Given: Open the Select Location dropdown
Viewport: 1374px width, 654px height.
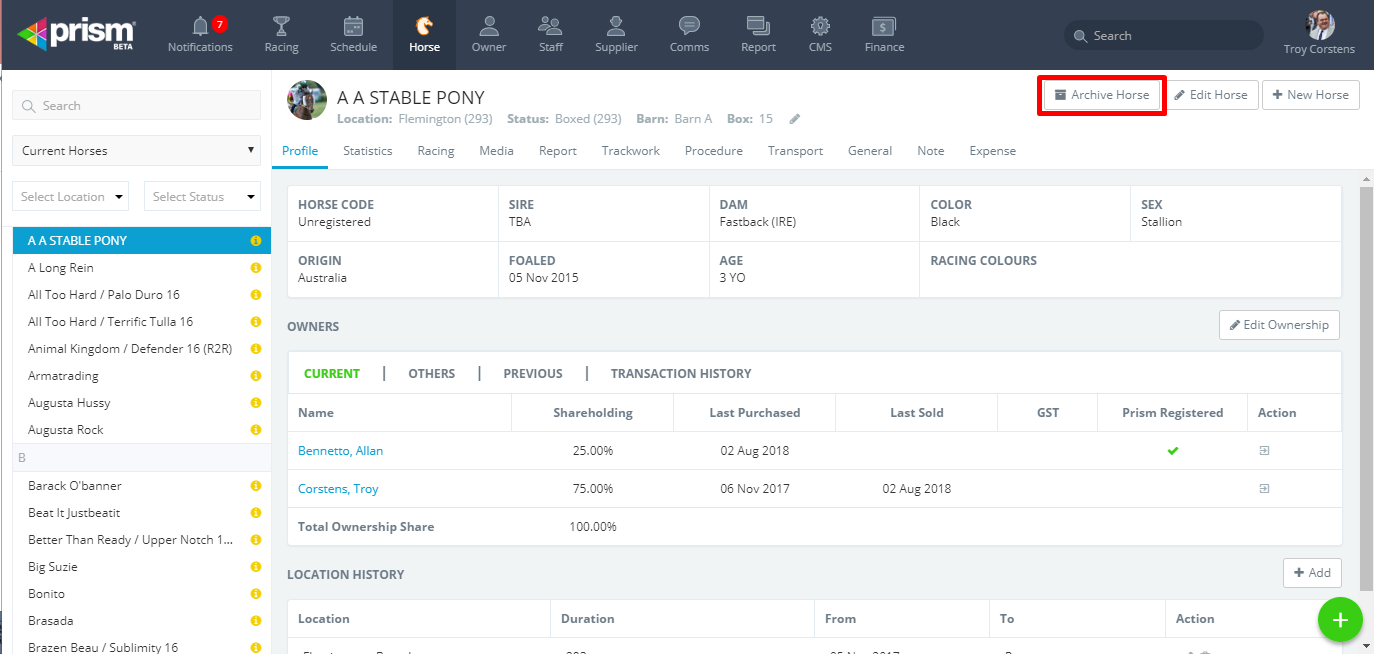Looking at the screenshot, I should [x=71, y=197].
